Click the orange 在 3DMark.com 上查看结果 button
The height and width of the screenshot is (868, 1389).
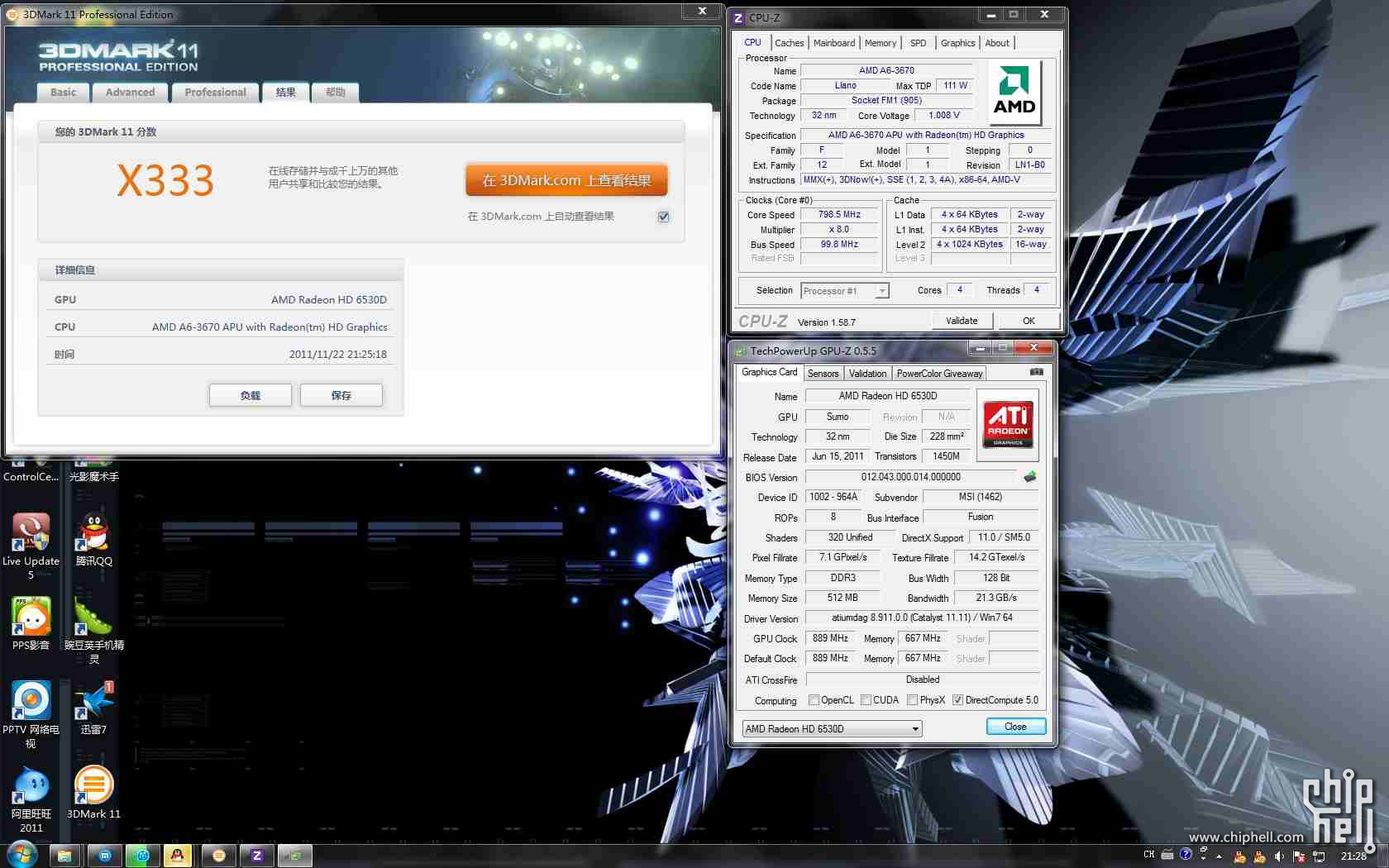(566, 180)
